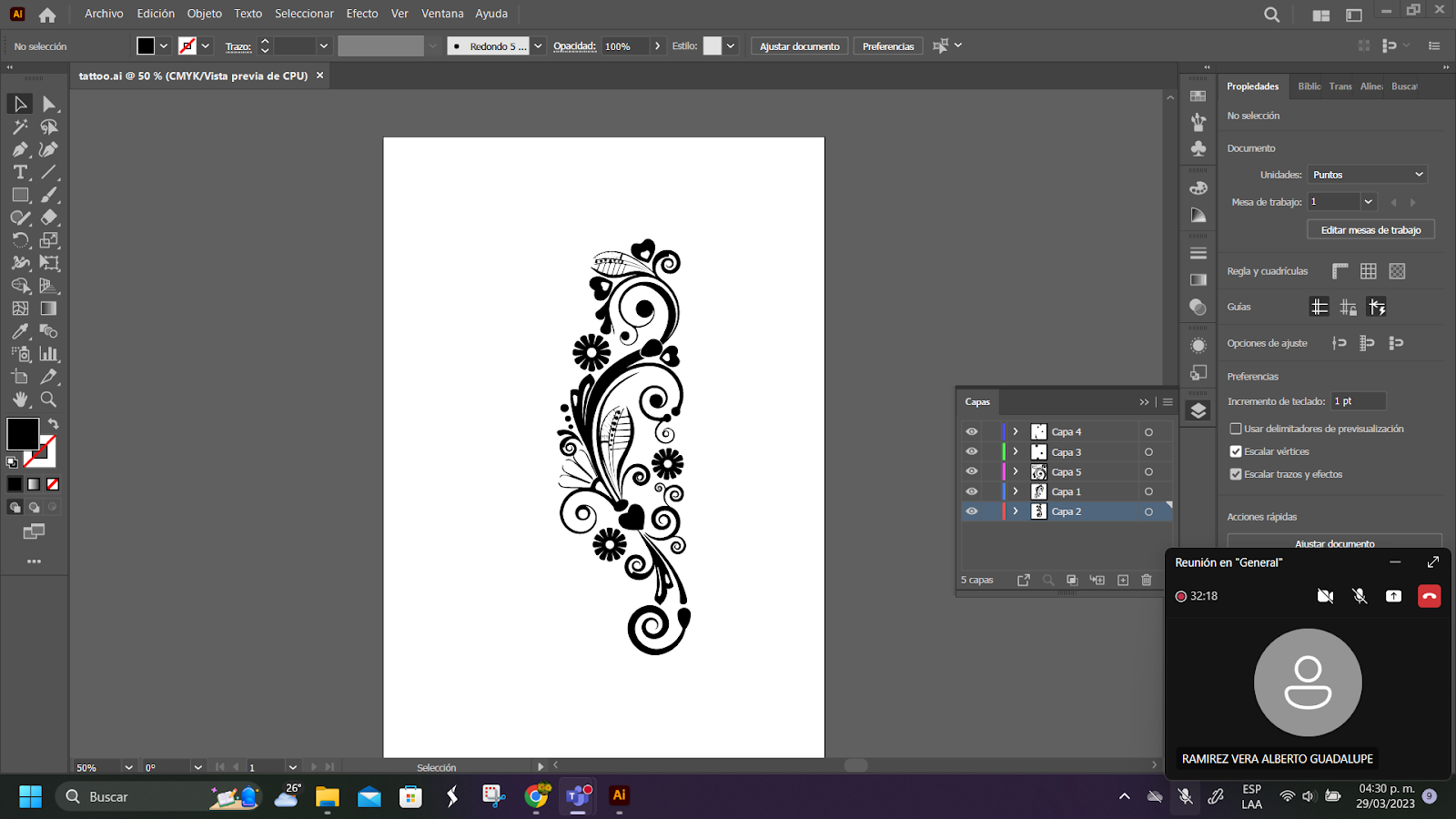This screenshot has height=819, width=1456.
Task: Create a new layer in Capas panel
Action: pyautogui.click(x=1123, y=580)
